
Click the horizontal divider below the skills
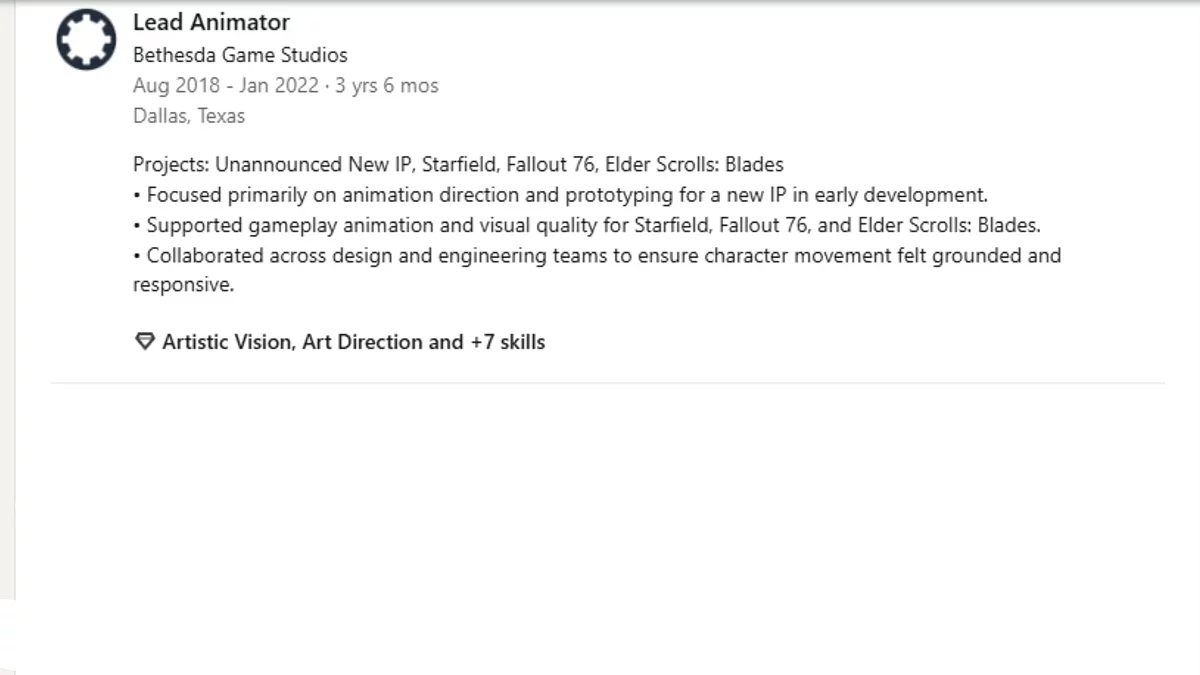pyautogui.click(x=608, y=382)
